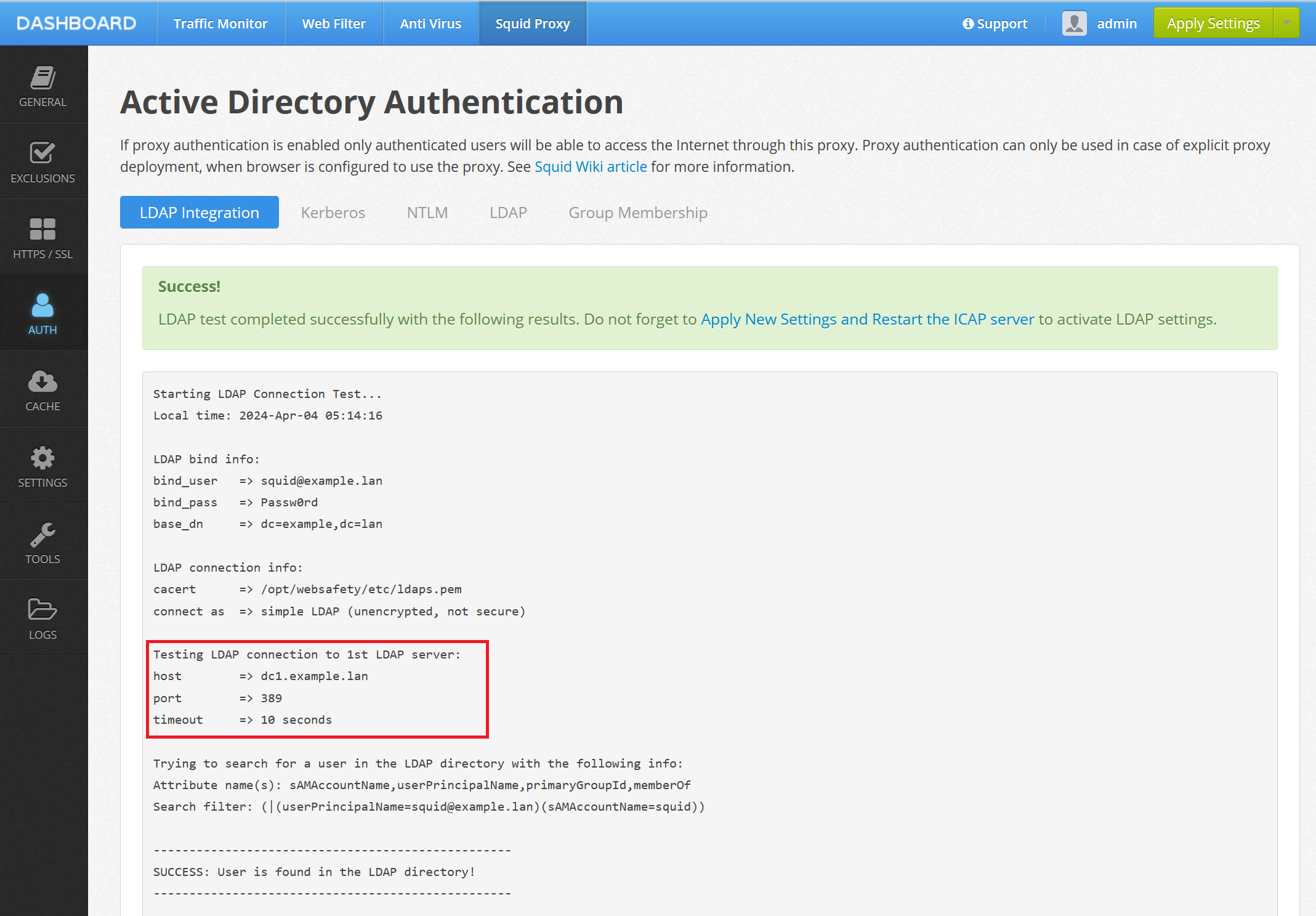Go to the DASHBOARD logo
Viewport: 1316px width, 916px height.
point(76,23)
